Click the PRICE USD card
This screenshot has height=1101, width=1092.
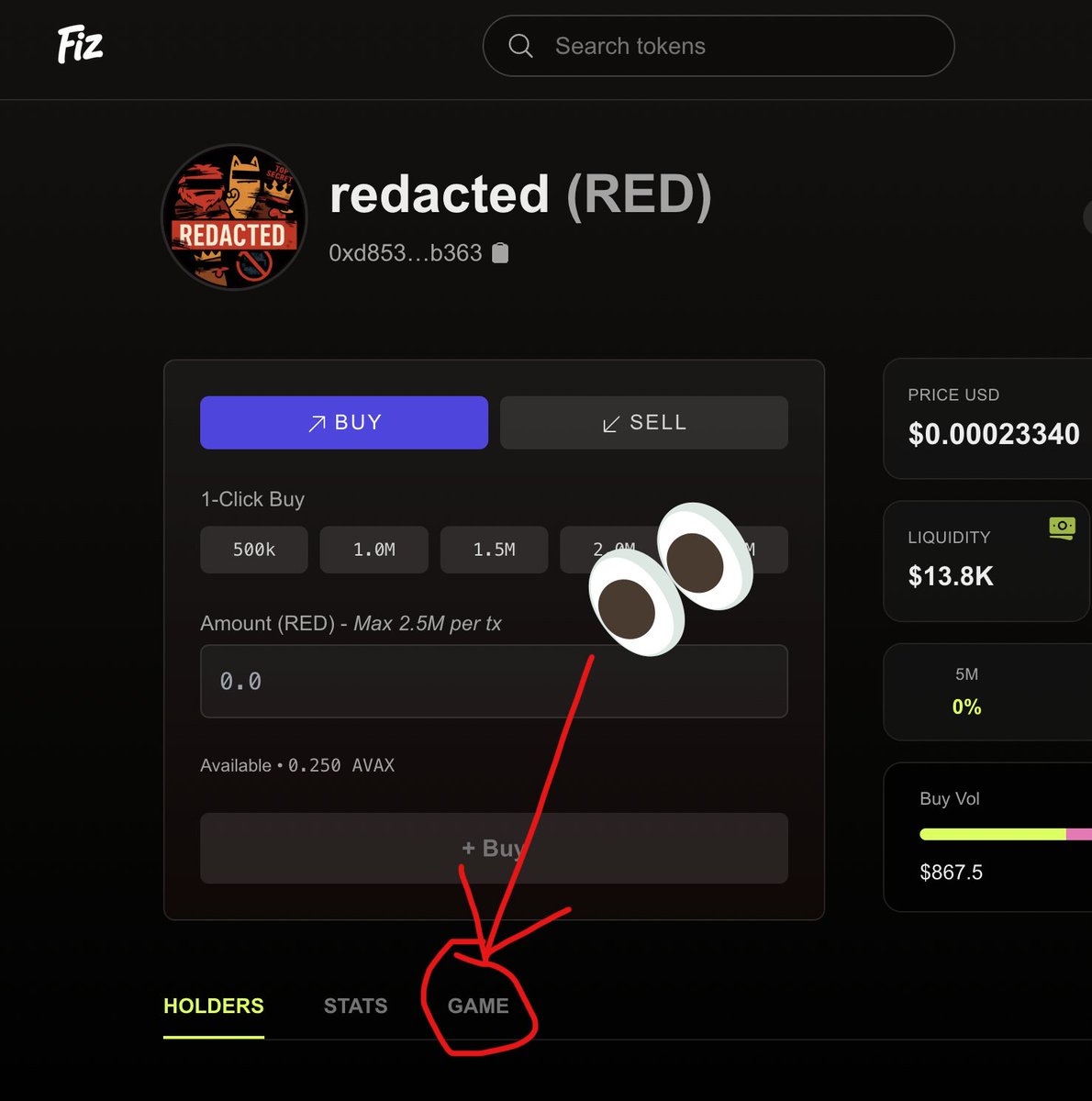pyautogui.click(x=987, y=418)
